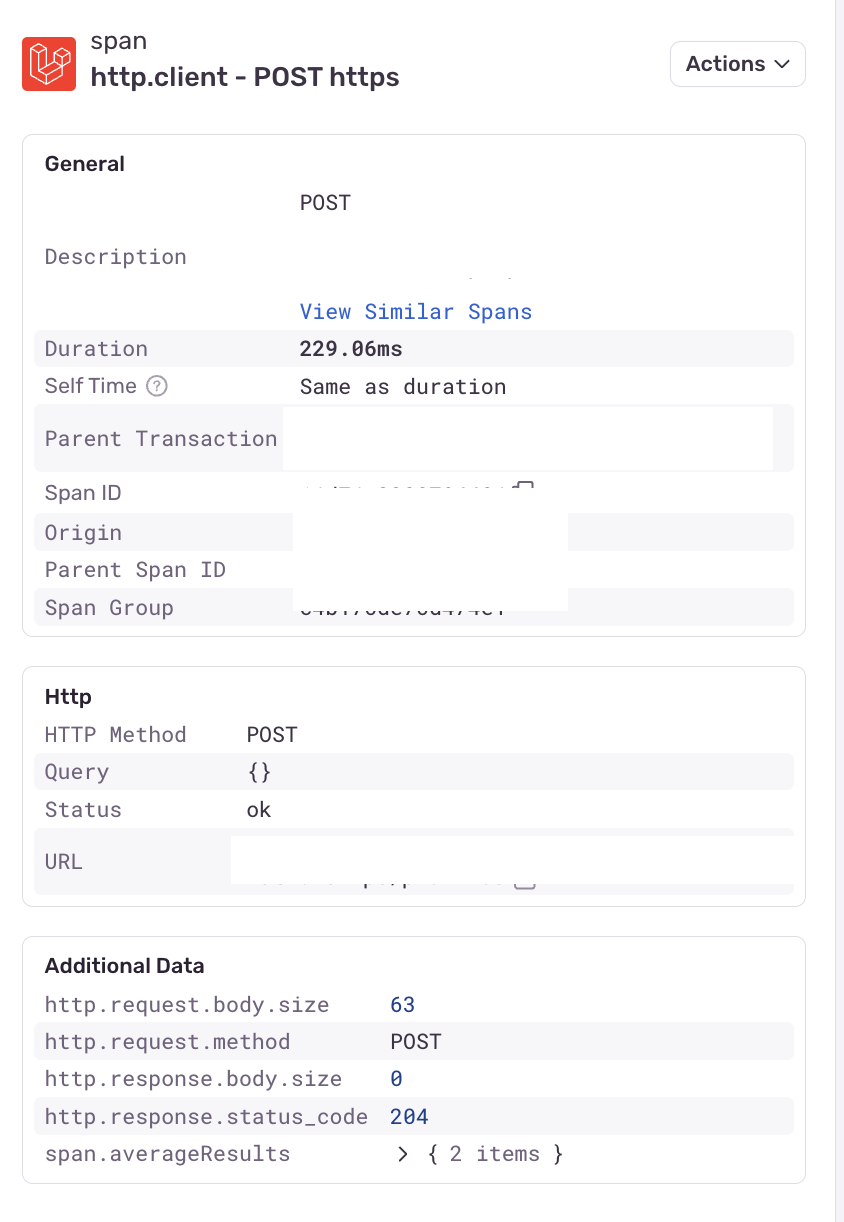Click the Self Time help question icon
The height and width of the screenshot is (1222, 844).
click(x=156, y=386)
